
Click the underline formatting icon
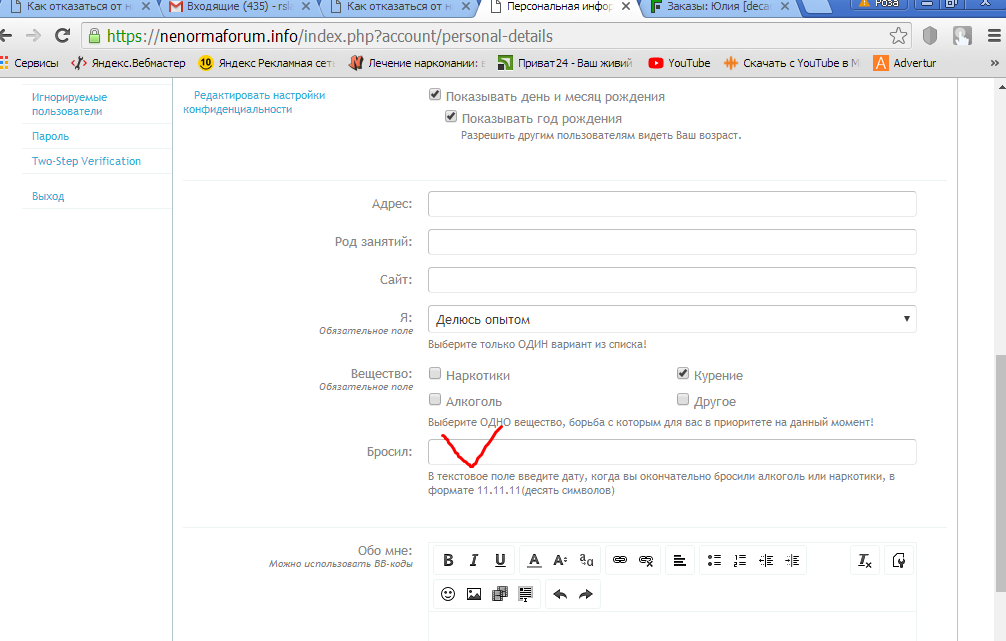(x=500, y=561)
